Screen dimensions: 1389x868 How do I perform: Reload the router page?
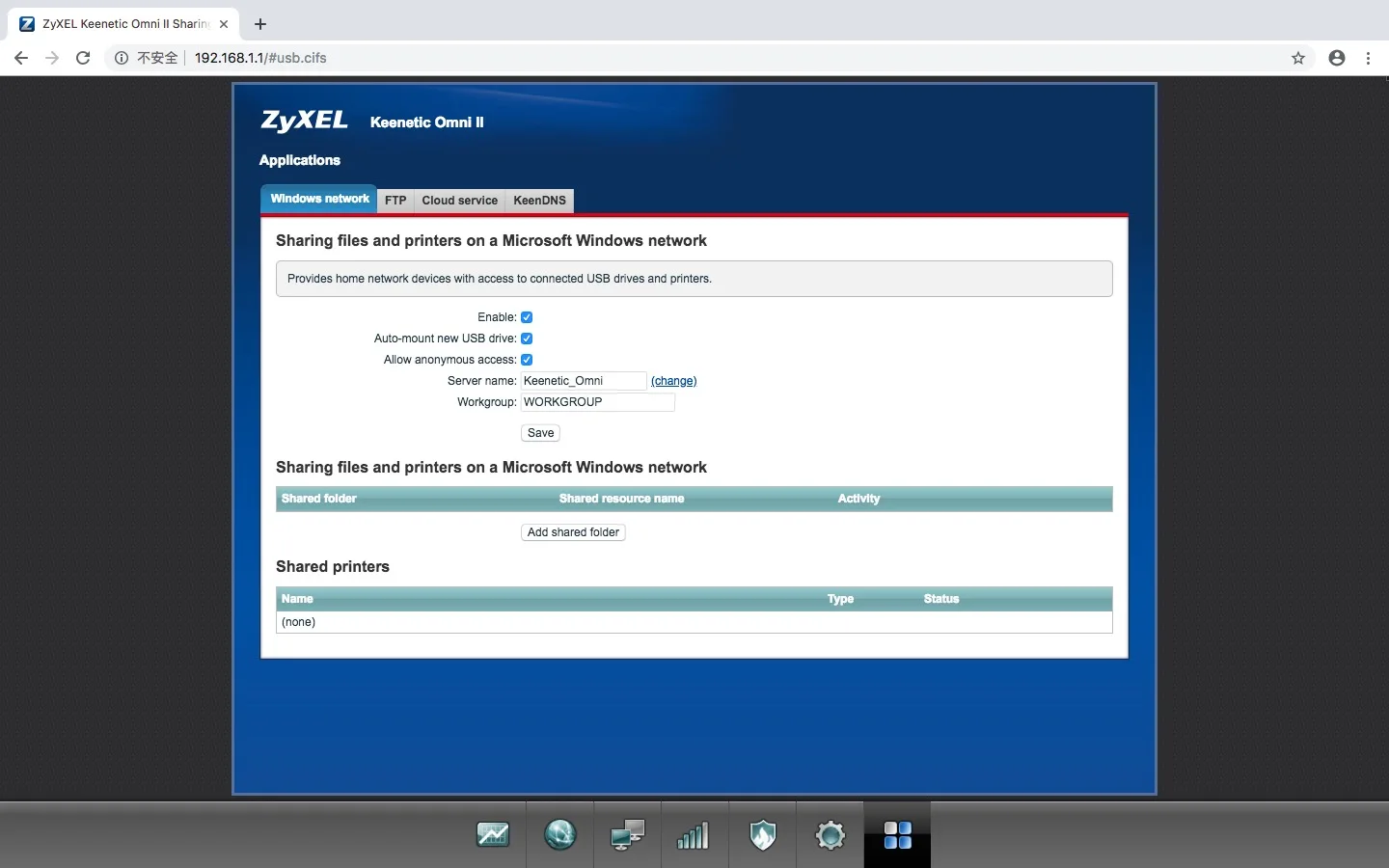click(83, 58)
